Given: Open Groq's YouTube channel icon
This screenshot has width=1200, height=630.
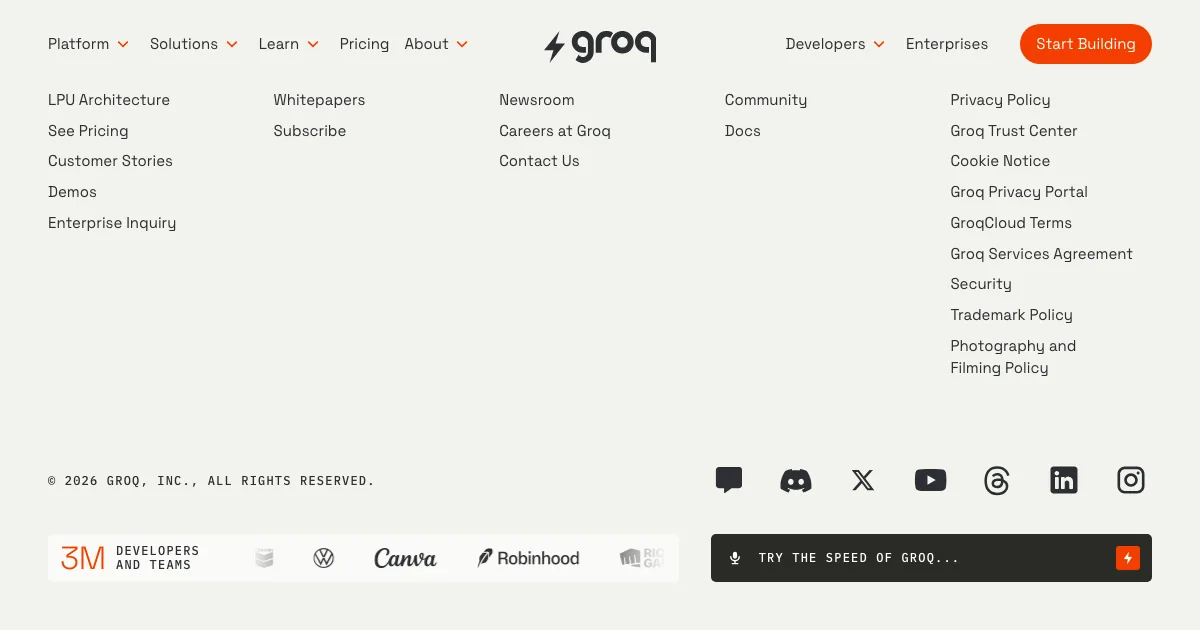Looking at the screenshot, I should [930, 481].
